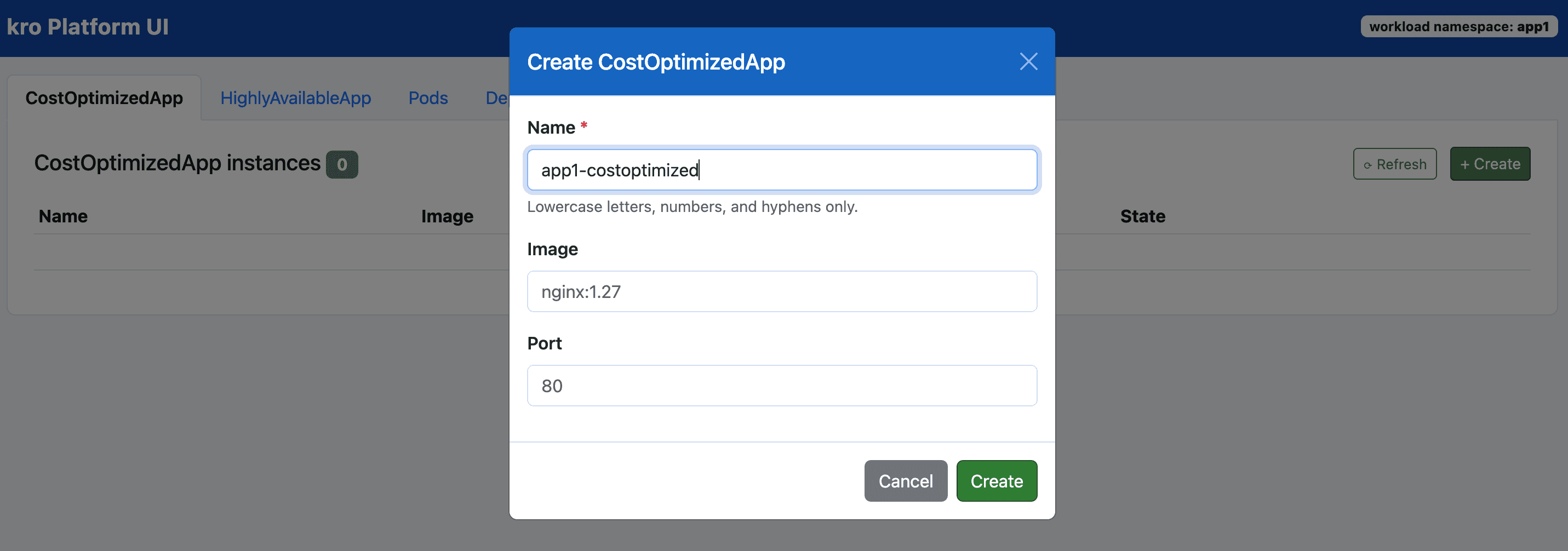
Task: Submit with the dialog's green Create button
Action: [x=996, y=481]
